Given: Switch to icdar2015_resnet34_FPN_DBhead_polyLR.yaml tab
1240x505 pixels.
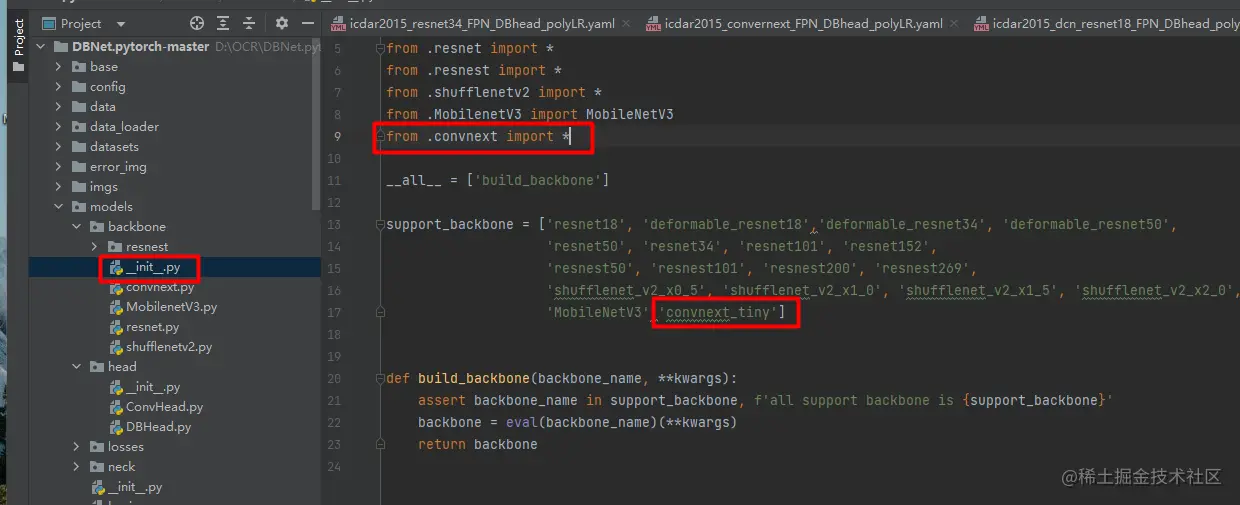Looking at the screenshot, I should pos(482,23).
